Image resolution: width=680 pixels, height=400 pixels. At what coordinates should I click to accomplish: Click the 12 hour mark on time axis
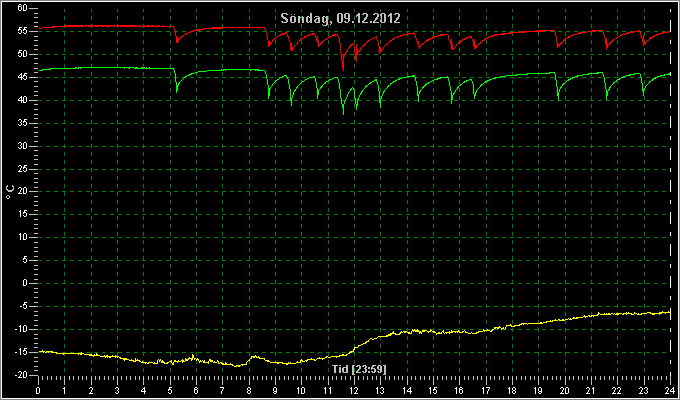point(354,390)
